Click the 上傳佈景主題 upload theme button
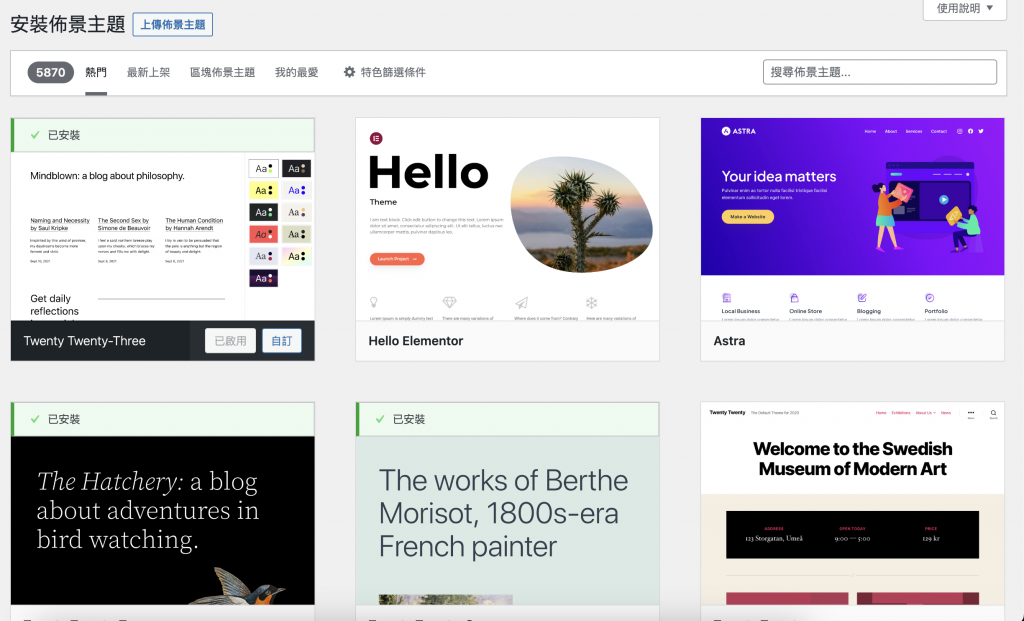Screen dimensions: 1024x621 (172, 25)
